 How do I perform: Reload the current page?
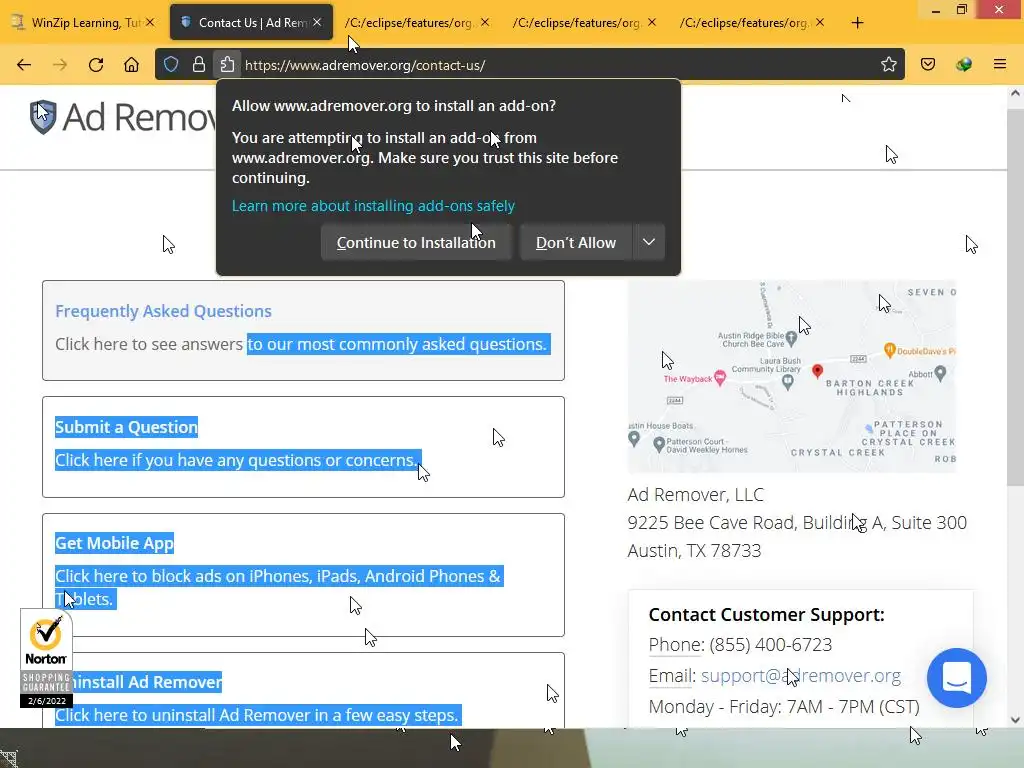click(x=96, y=65)
